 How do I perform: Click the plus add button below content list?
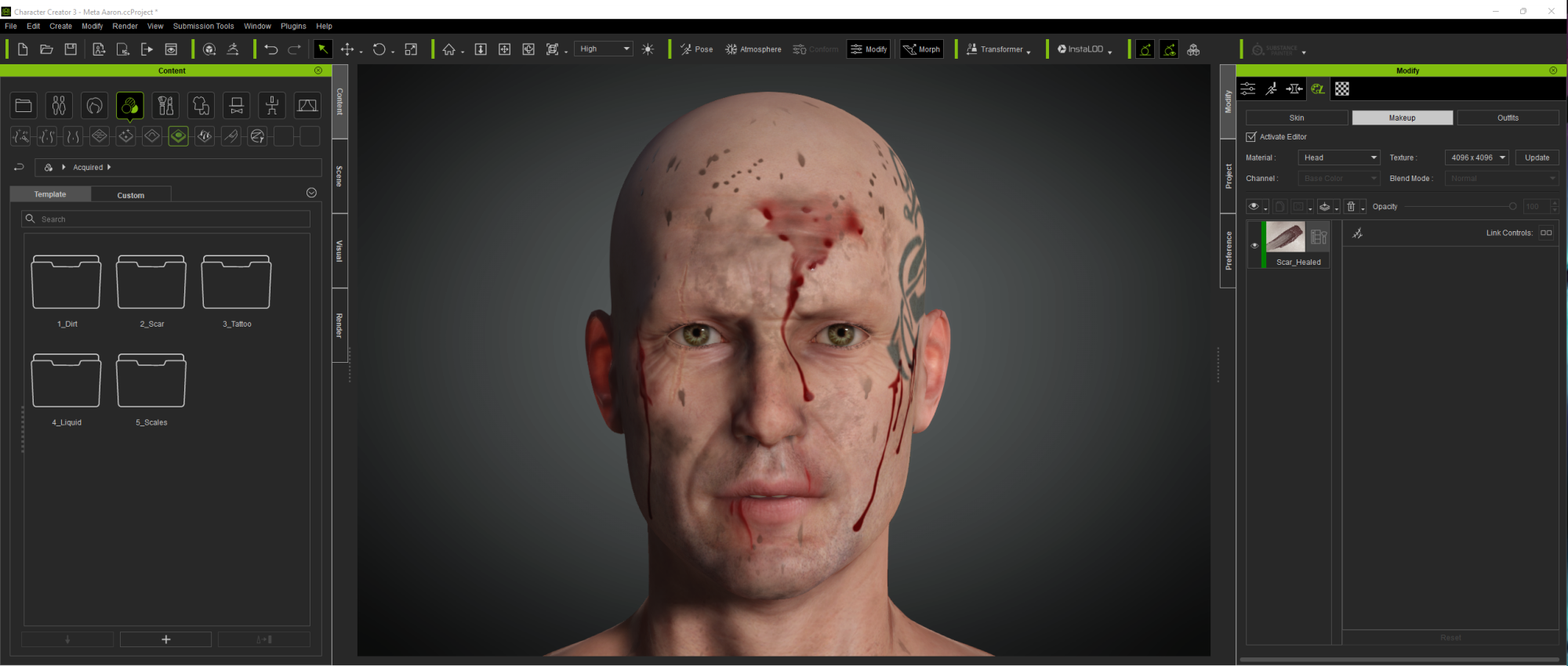click(165, 639)
